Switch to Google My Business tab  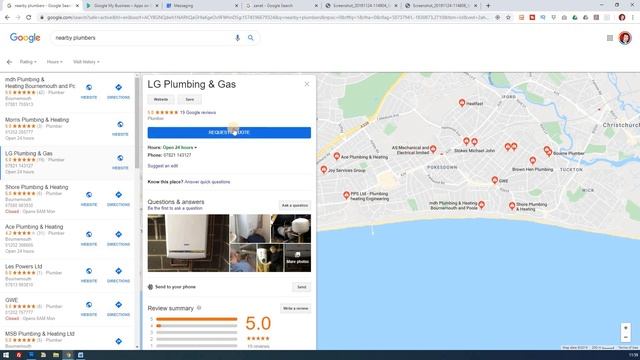[122, 6]
